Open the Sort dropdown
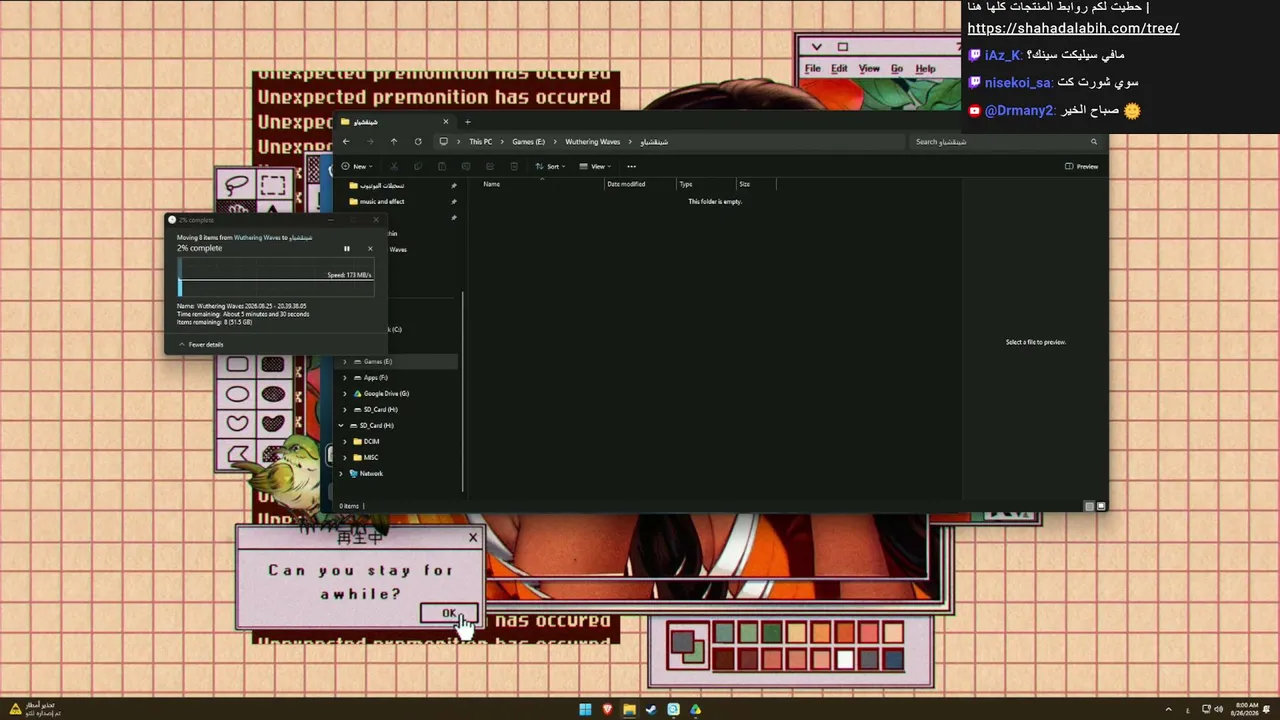The width and height of the screenshot is (1280, 720). tap(550, 166)
